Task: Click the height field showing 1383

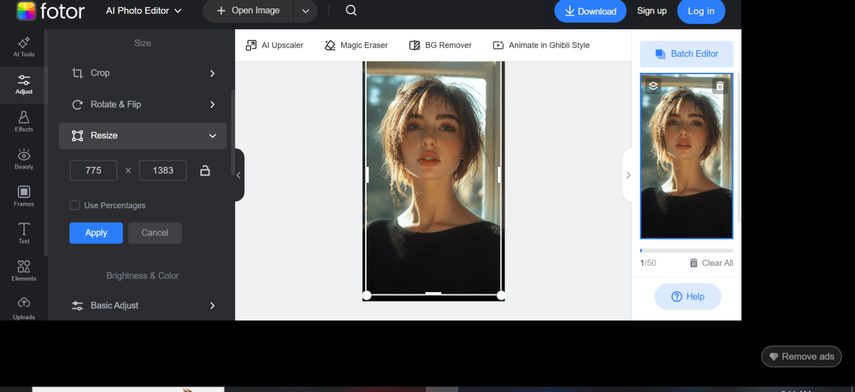Action: 163,171
